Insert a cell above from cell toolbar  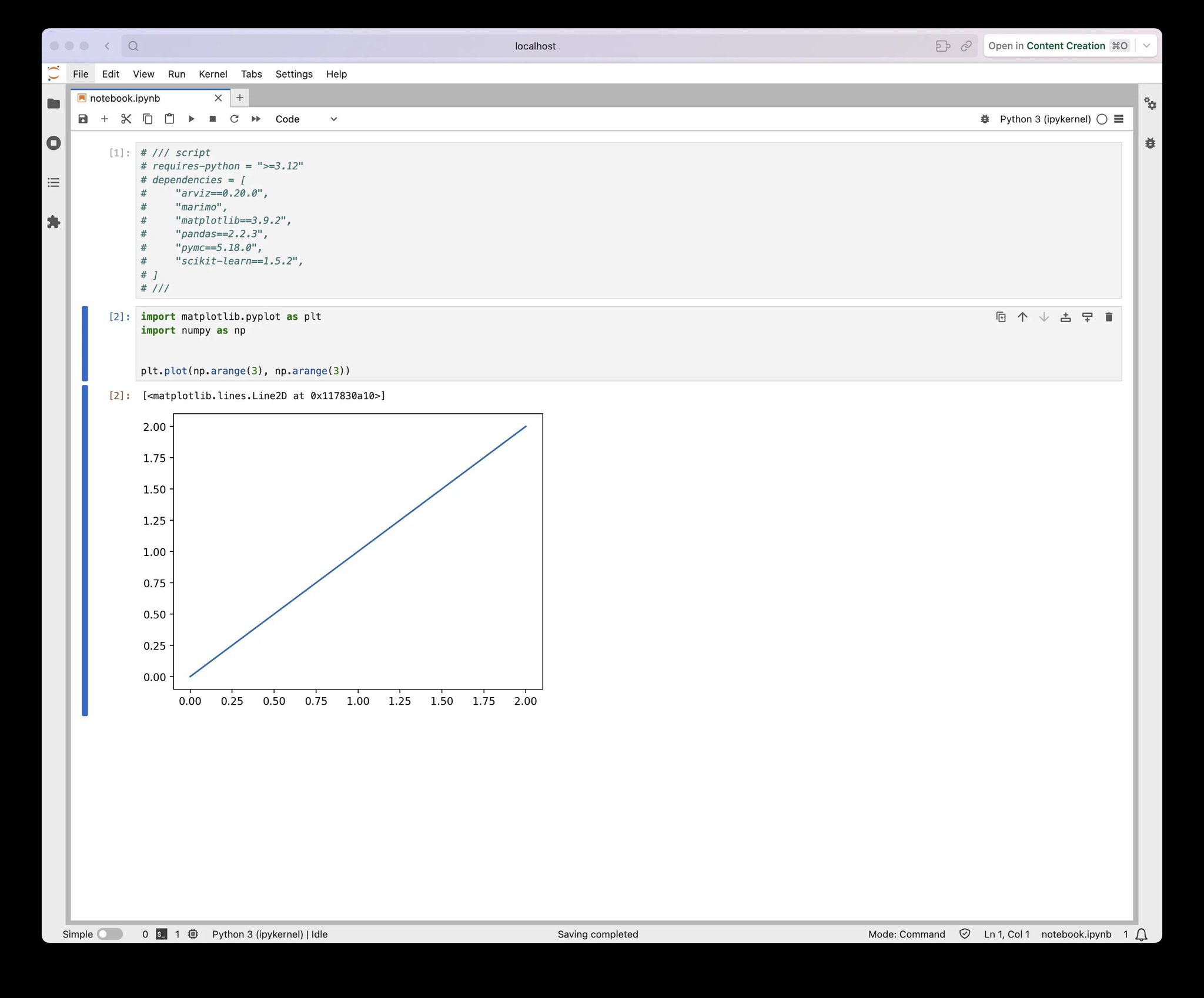click(x=1065, y=317)
